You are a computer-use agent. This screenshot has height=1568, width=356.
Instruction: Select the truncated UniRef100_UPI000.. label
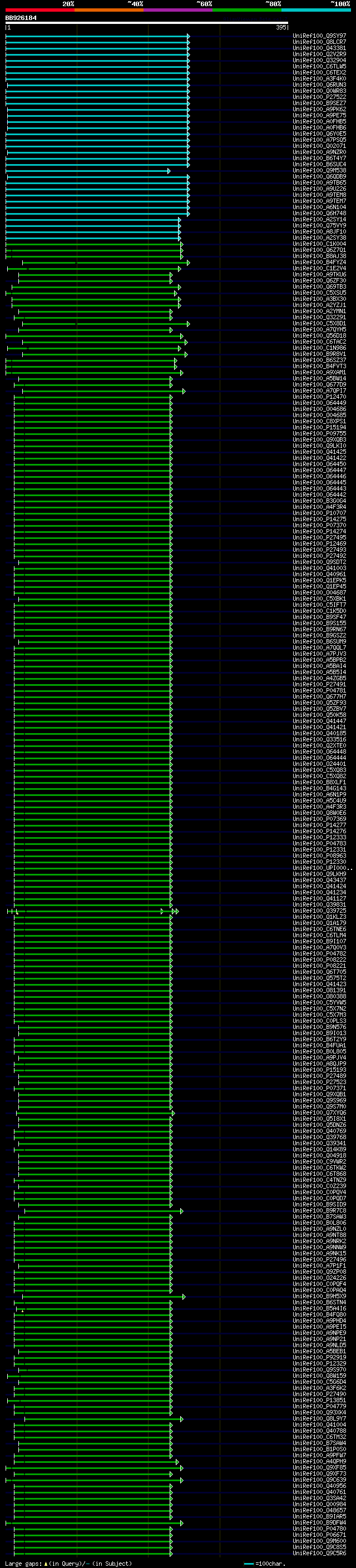point(323,868)
